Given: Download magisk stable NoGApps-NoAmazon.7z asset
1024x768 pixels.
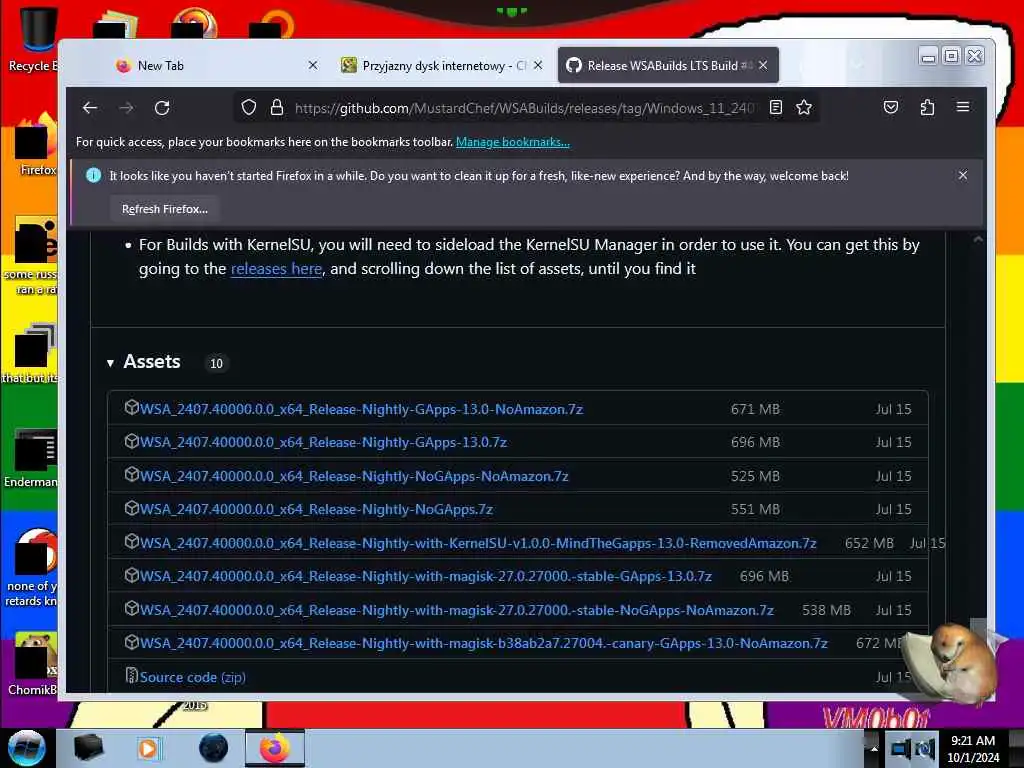Looking at the screenshot, I should tap(456, 610).
